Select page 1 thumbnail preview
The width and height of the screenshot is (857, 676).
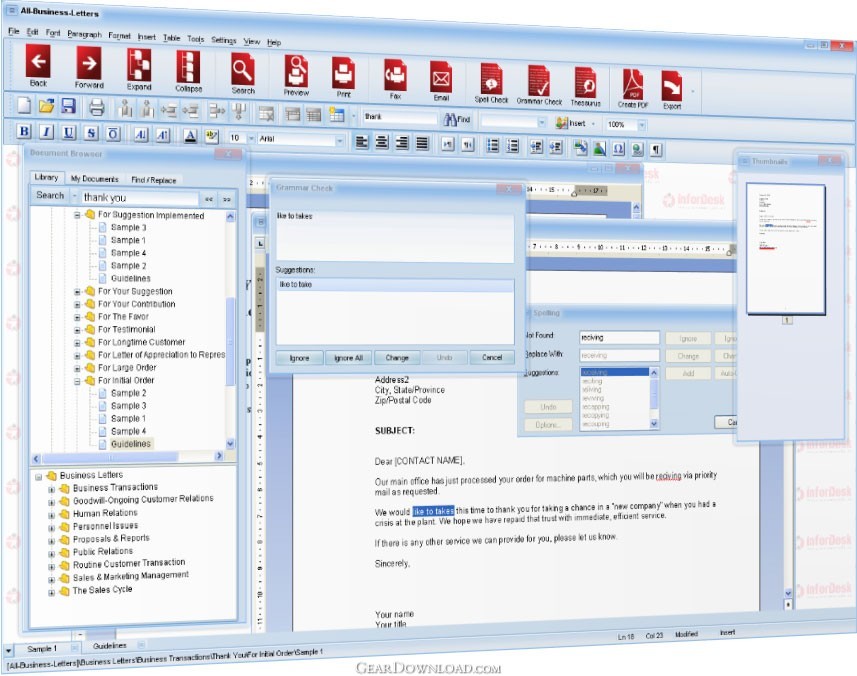coord(785,249)
